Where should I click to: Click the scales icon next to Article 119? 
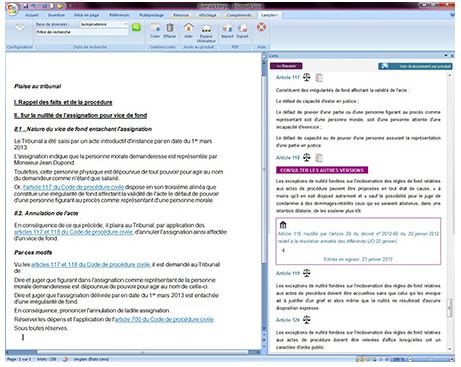[306, 273]
